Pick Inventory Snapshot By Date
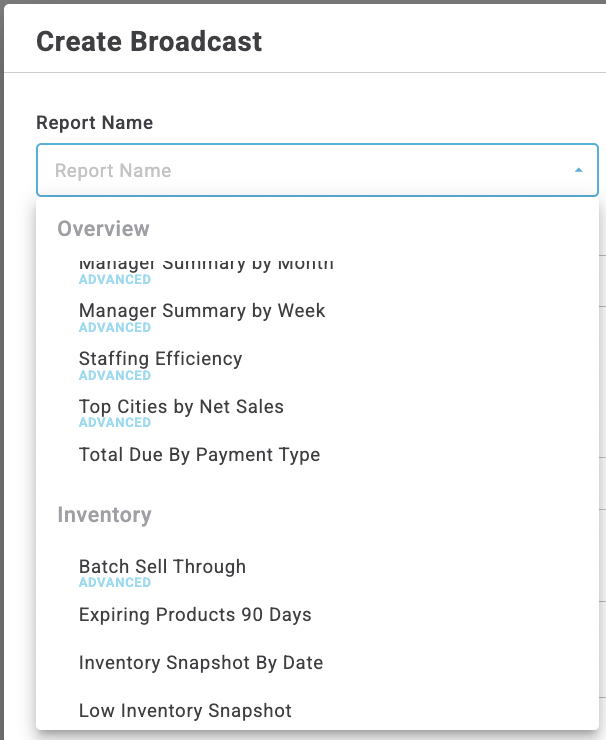This screenshot has height=740, width=606. coord(201,663)
